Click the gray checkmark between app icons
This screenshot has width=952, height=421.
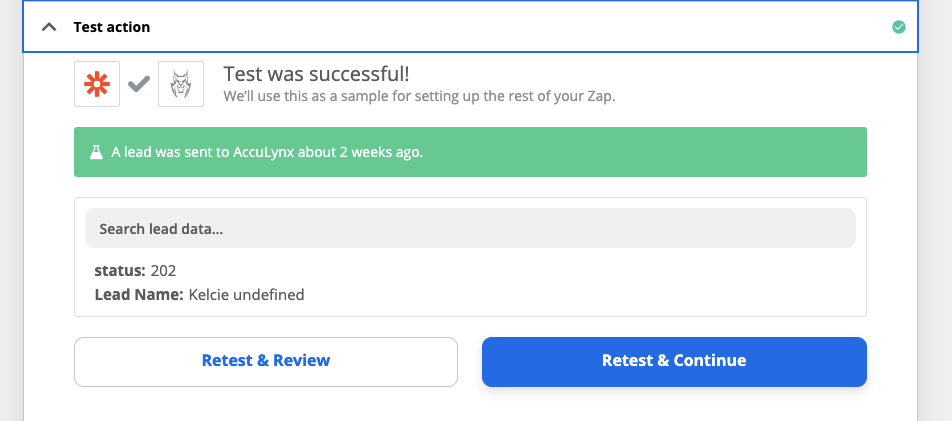[x=139, y=84]
